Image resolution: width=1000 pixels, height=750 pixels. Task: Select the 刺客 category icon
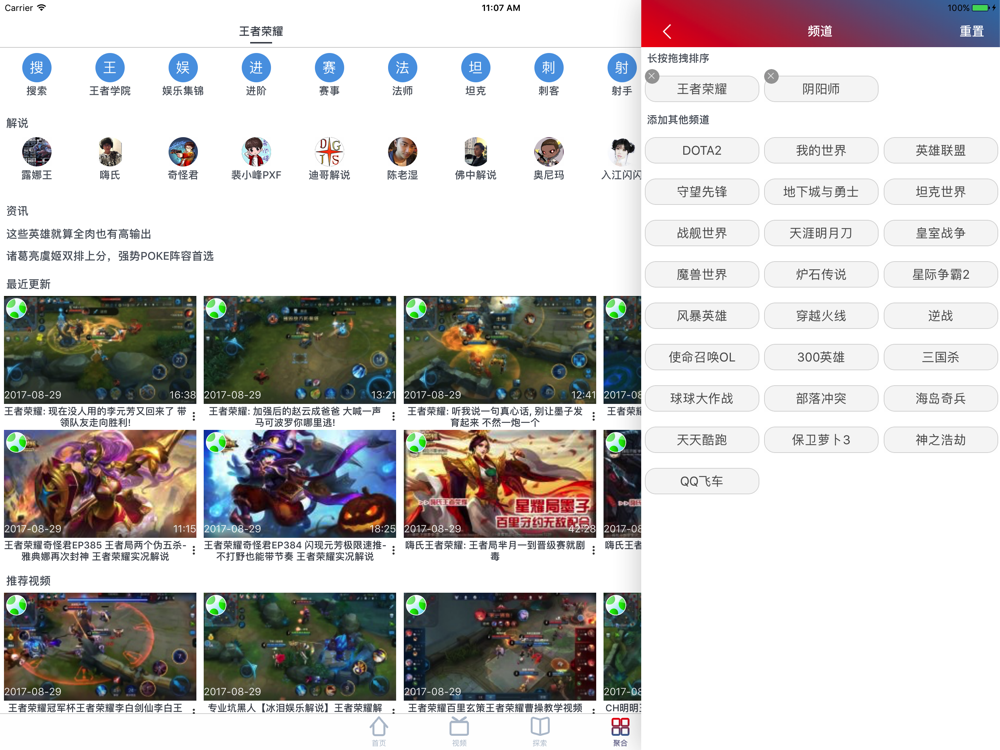point(548,68)
